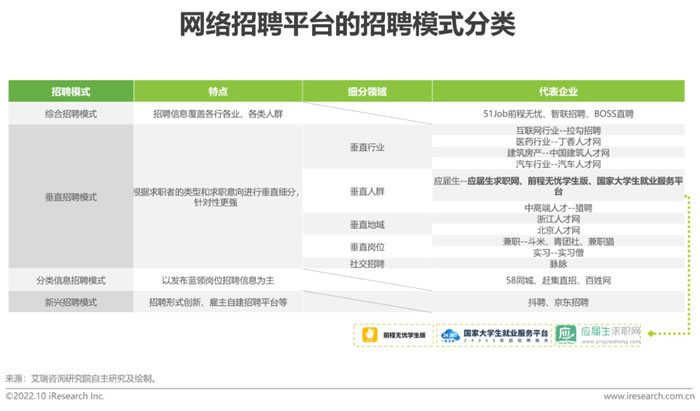
Task: Select the 招聘模式 column header
Action: pos(71,91)
